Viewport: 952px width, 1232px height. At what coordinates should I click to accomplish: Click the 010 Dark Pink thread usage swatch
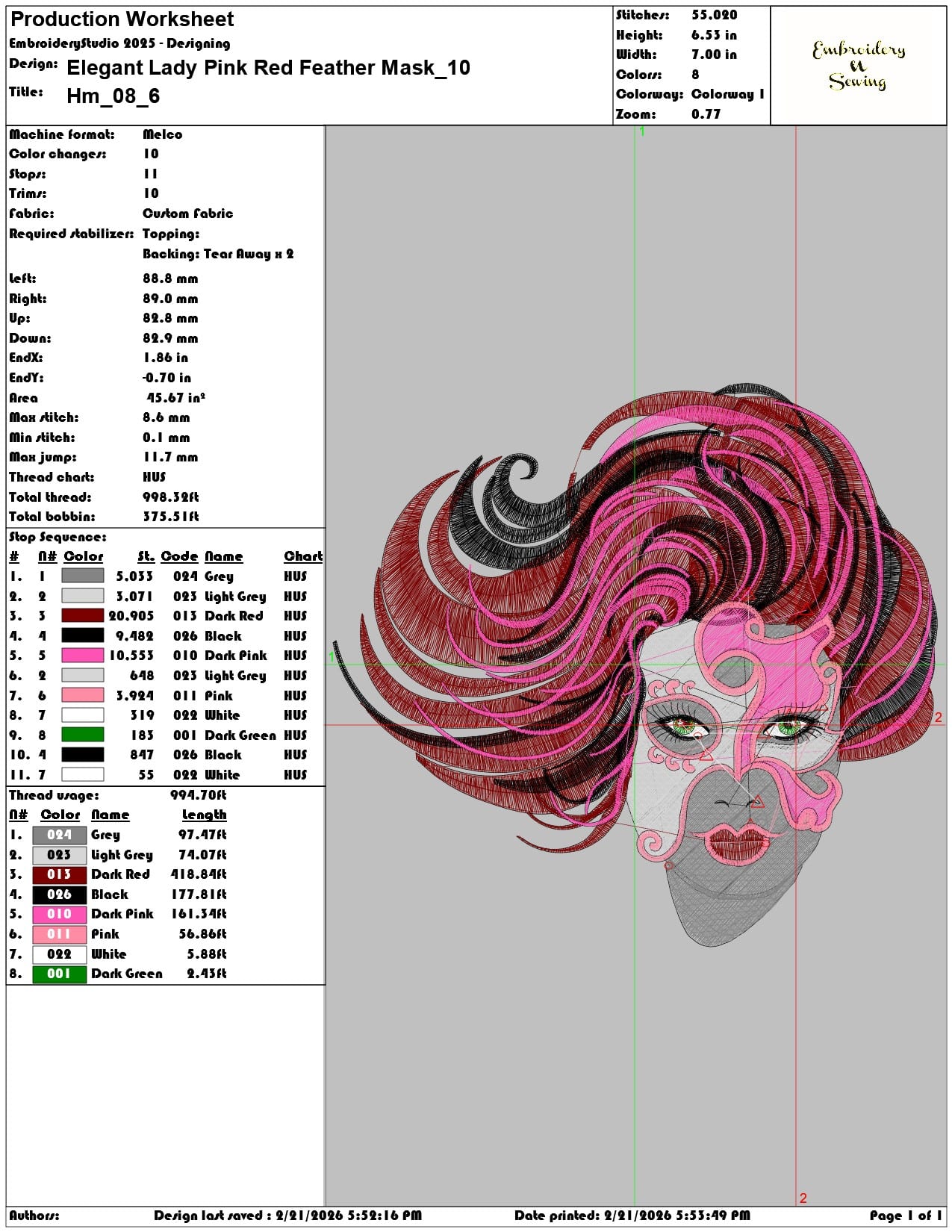(x=59, y=914)
